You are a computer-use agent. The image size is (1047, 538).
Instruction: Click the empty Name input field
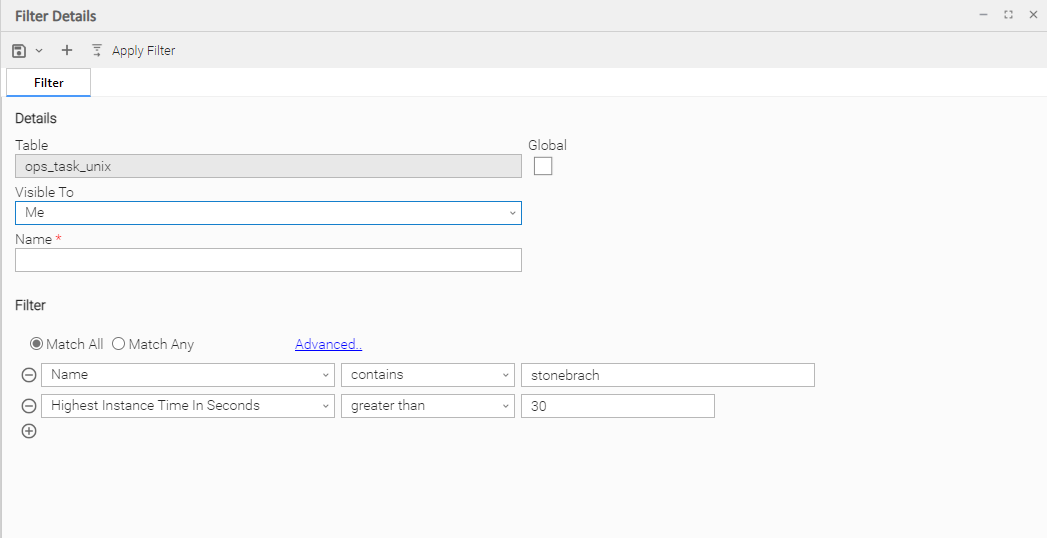[268, 260]
